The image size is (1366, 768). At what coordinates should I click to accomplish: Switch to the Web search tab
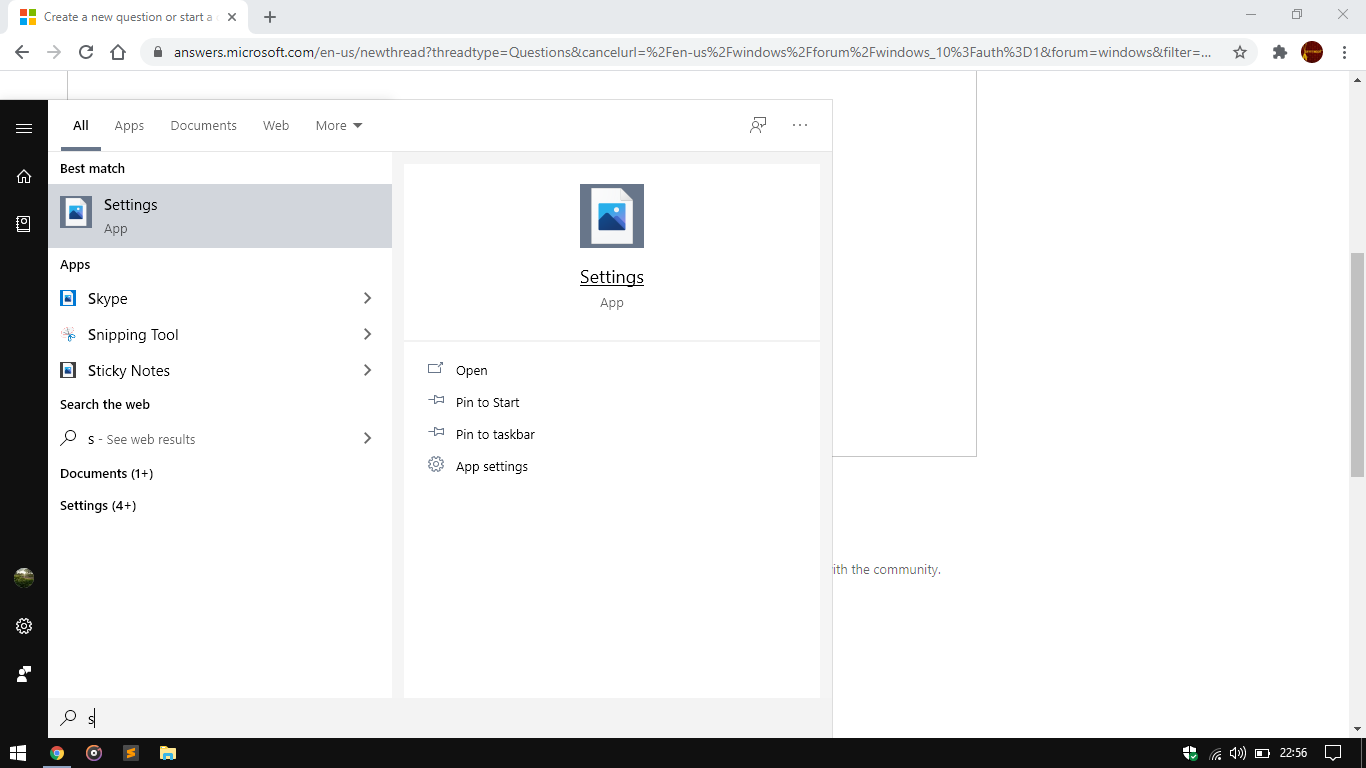point(276,125)
